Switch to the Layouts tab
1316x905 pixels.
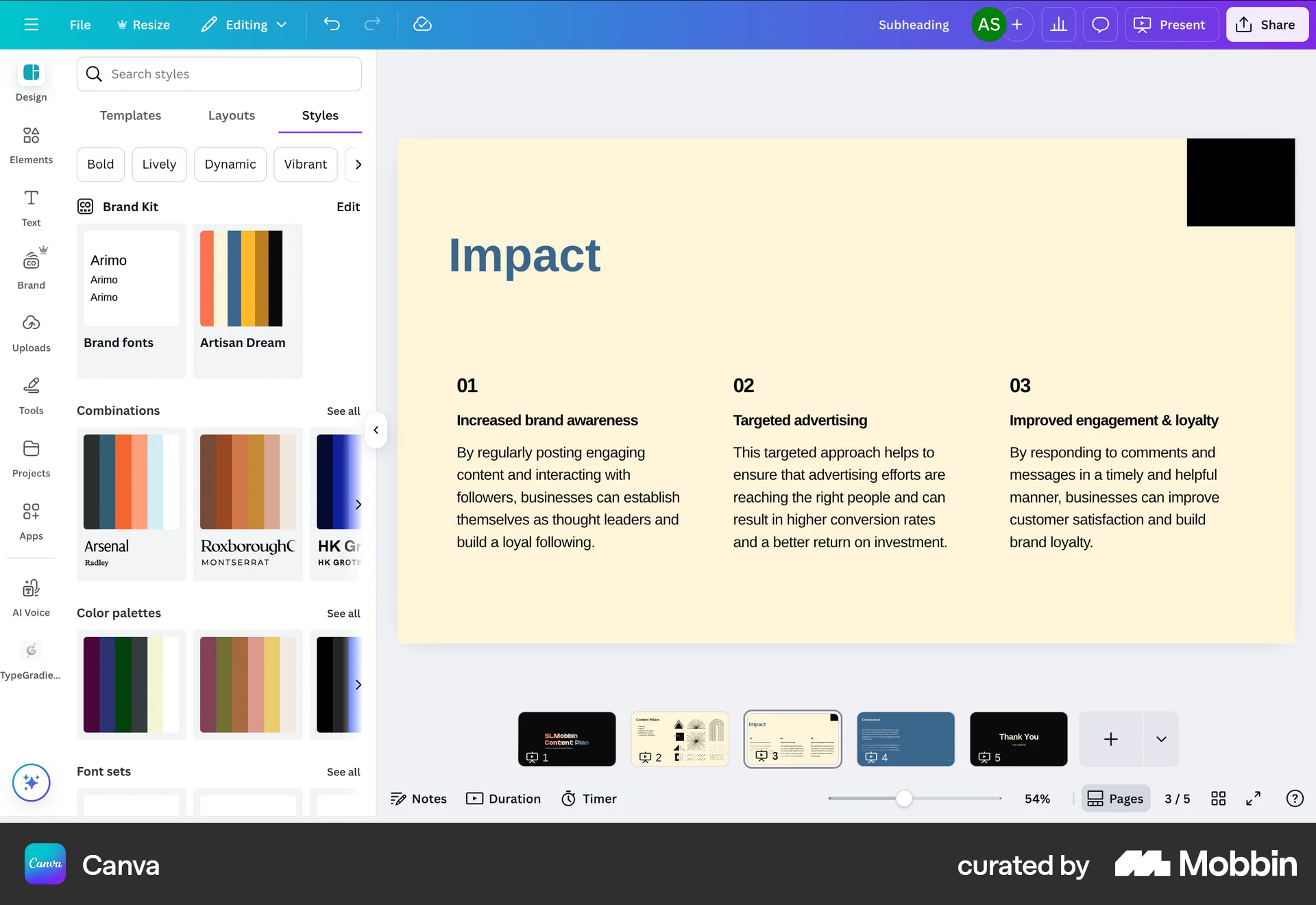click(x=232, y=115)
